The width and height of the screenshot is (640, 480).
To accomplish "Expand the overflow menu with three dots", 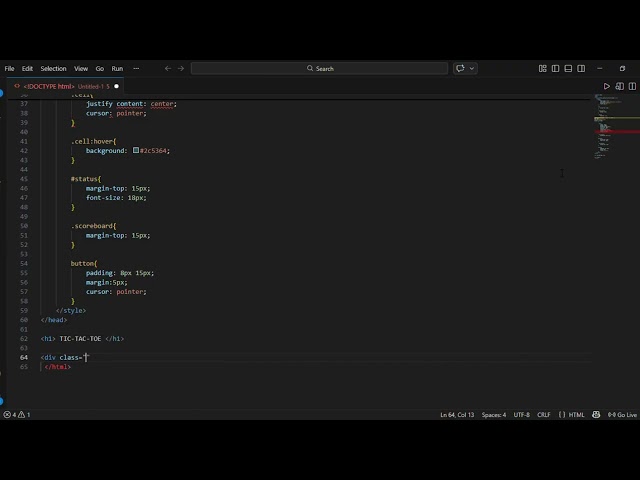I will pos(136,69).
